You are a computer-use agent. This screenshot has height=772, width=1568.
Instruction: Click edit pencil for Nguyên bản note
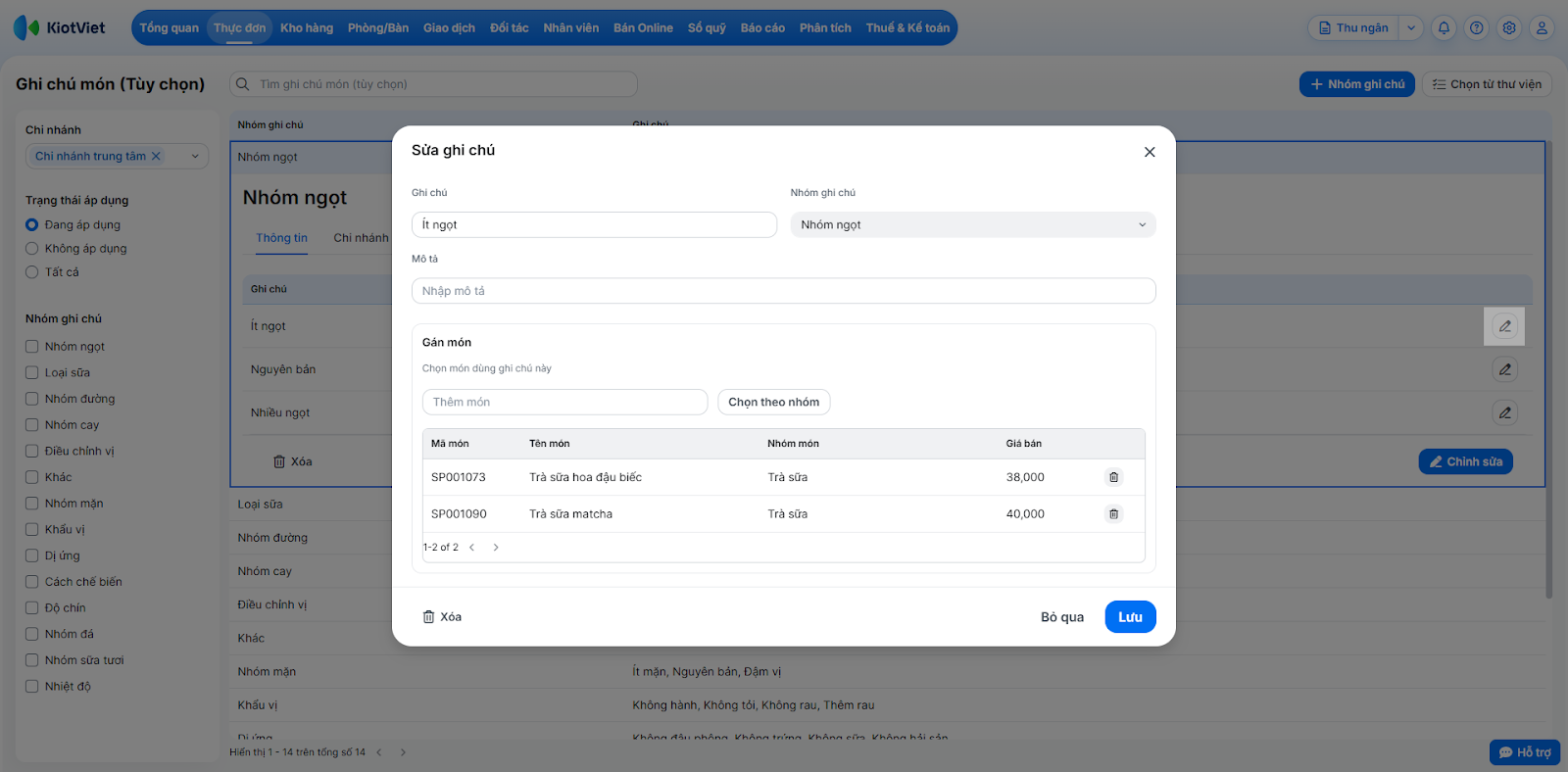[1504, 369]
